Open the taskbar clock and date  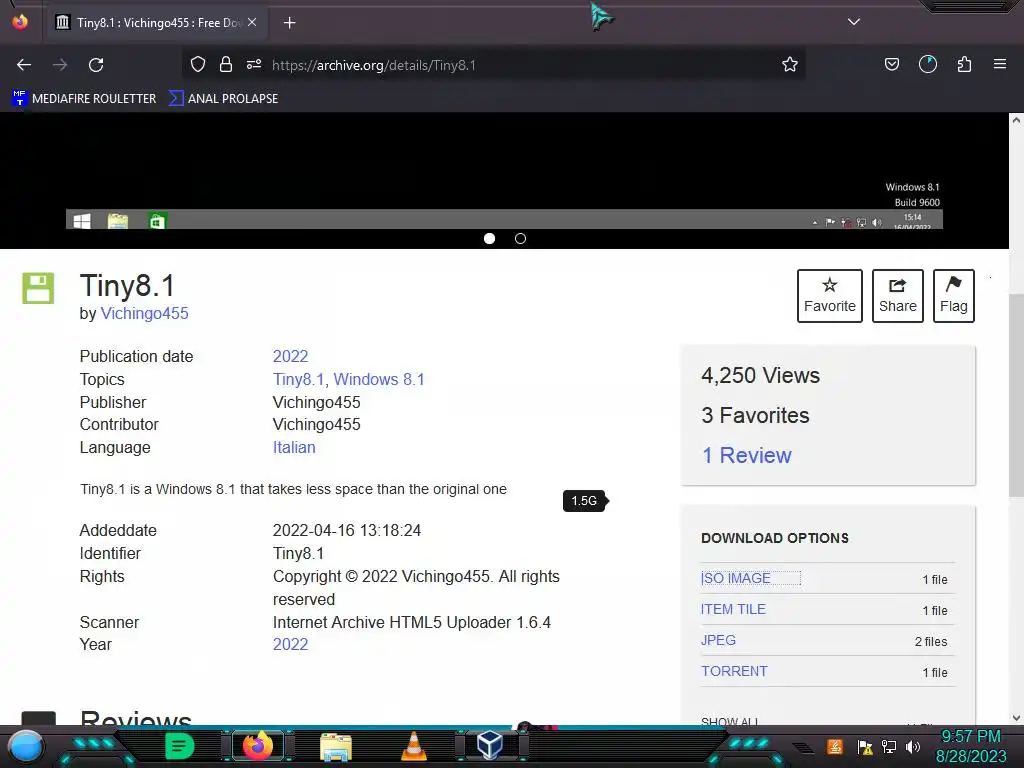click(x=971, y=746)
